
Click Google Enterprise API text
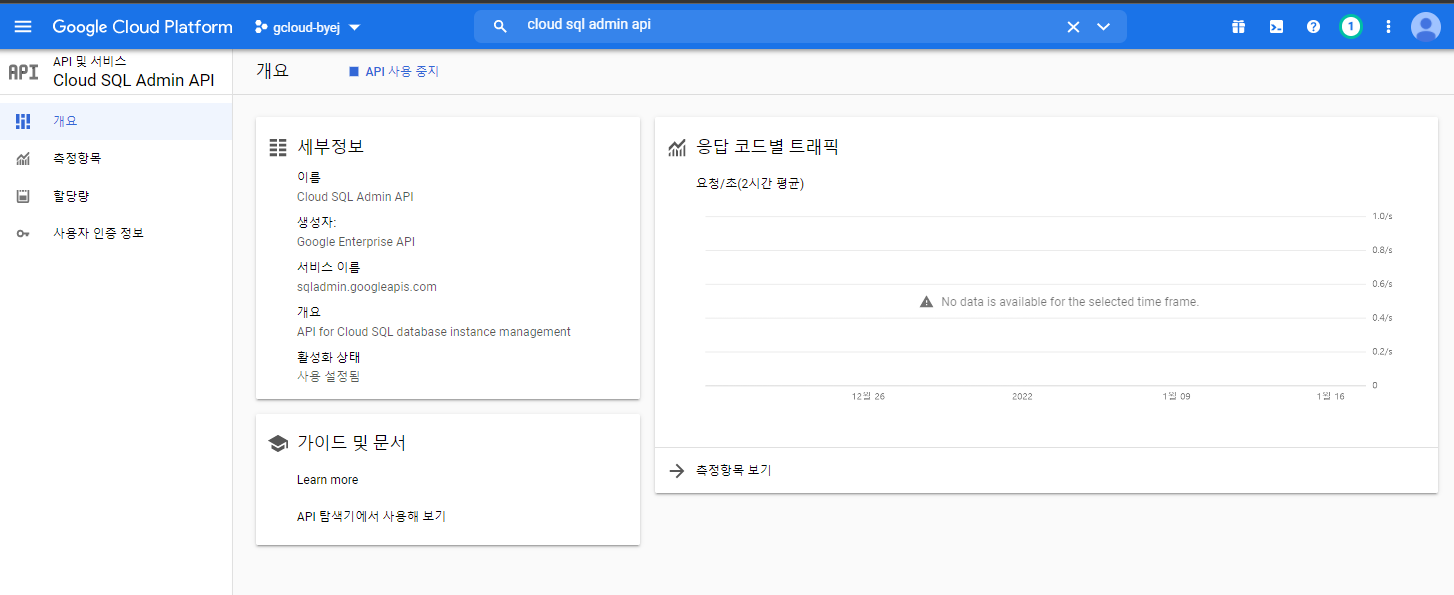pyautogui.click(x=356, y=242)
